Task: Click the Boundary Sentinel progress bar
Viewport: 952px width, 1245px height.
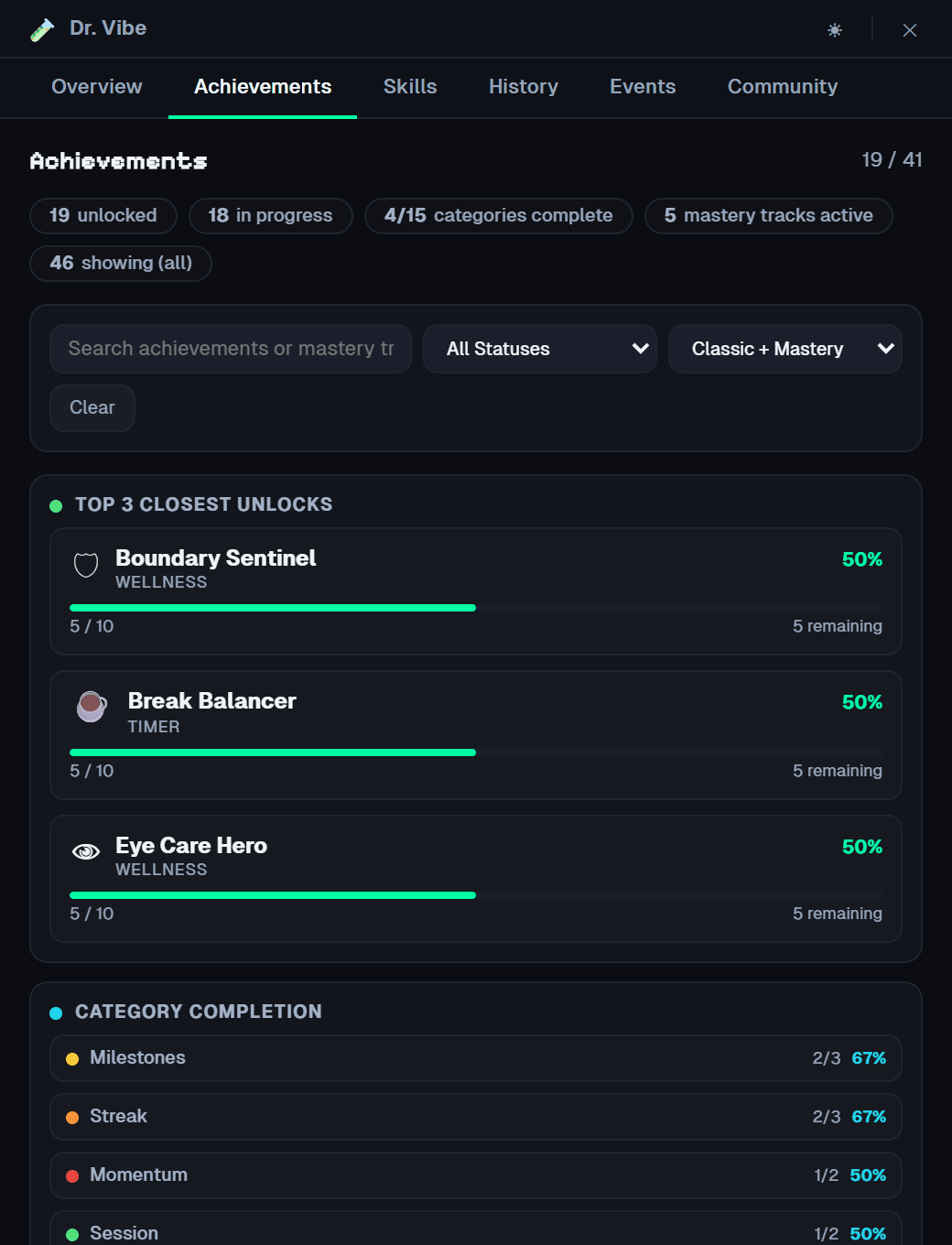Action: click(476, 608)
